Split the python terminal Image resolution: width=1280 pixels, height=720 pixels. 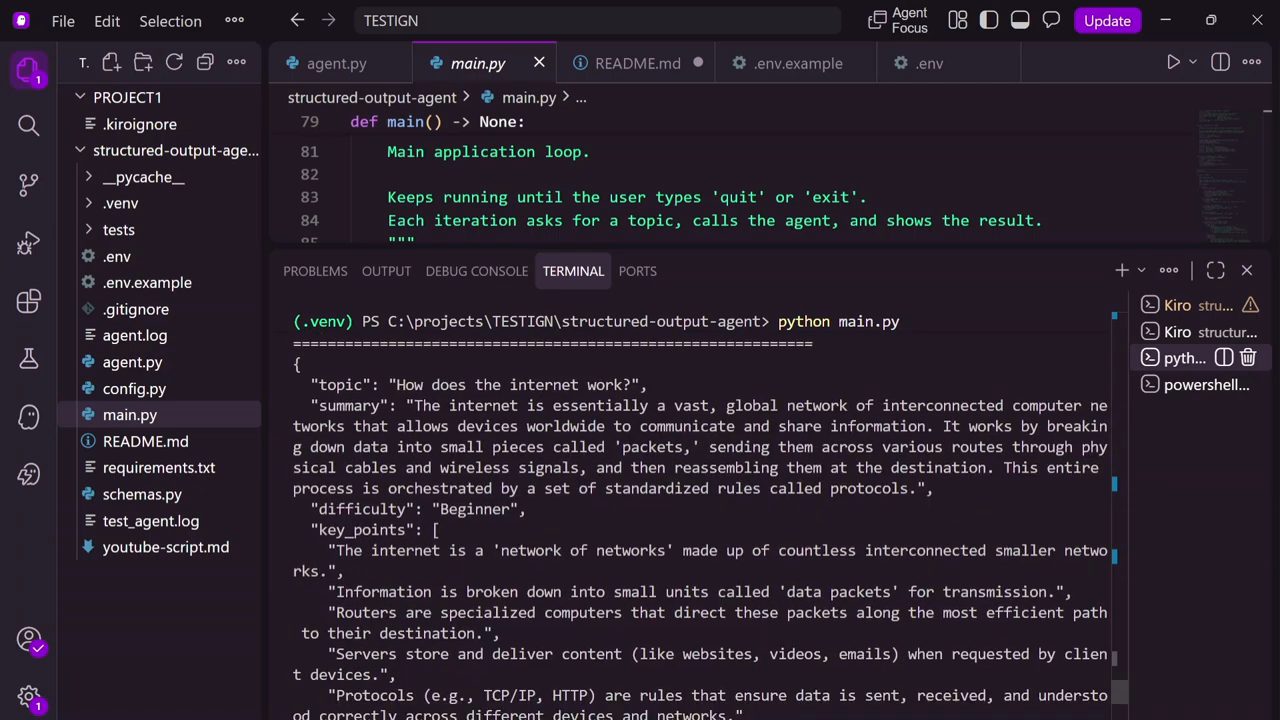[1224, 357]
